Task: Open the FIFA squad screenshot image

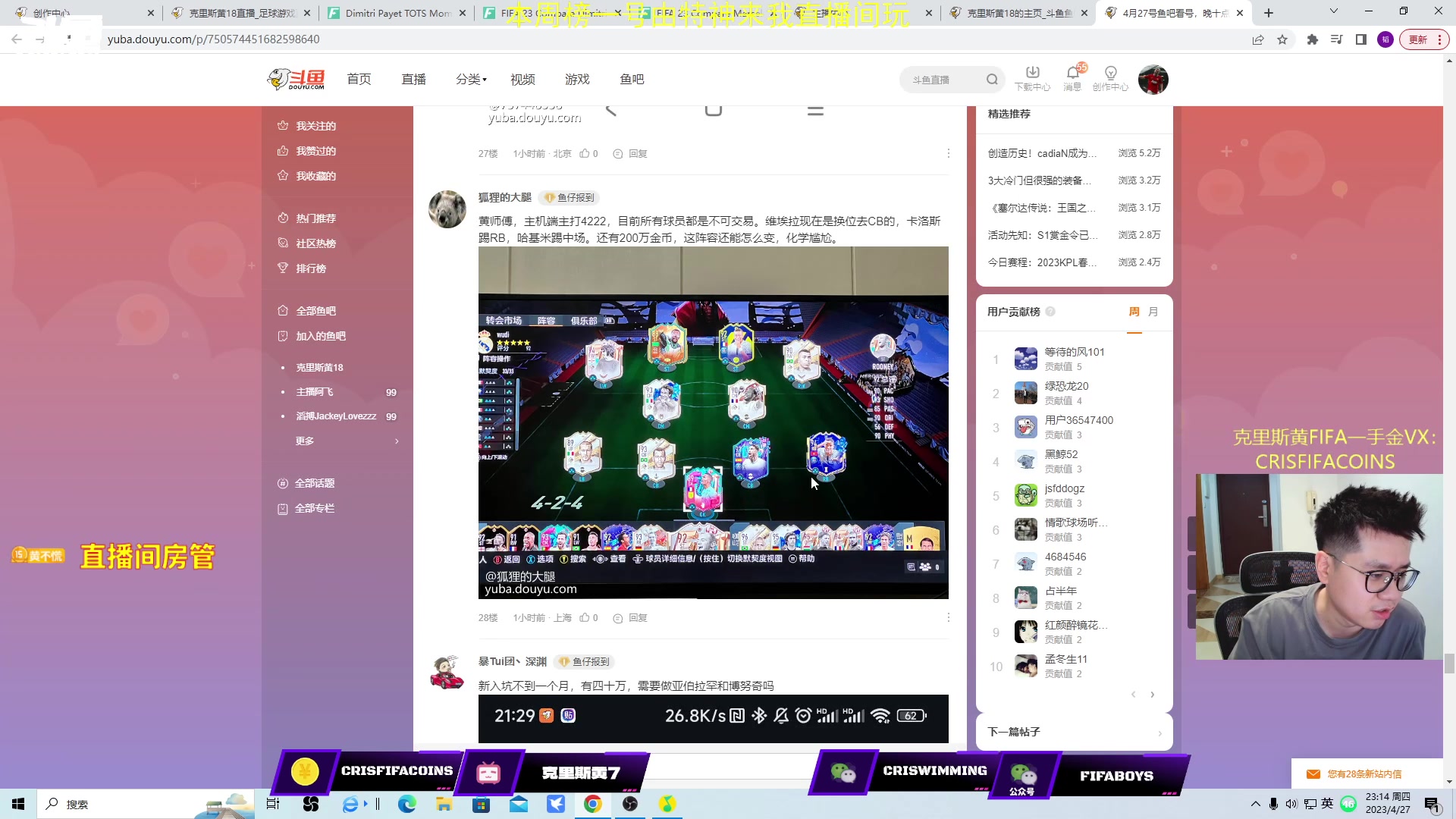Action: click(x=713, y=422)
